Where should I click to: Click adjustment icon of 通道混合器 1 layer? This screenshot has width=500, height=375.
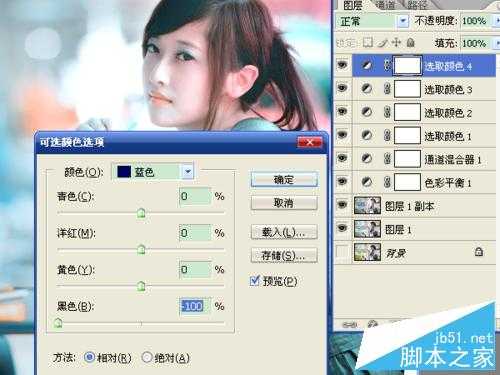click(x=367, y=158)
